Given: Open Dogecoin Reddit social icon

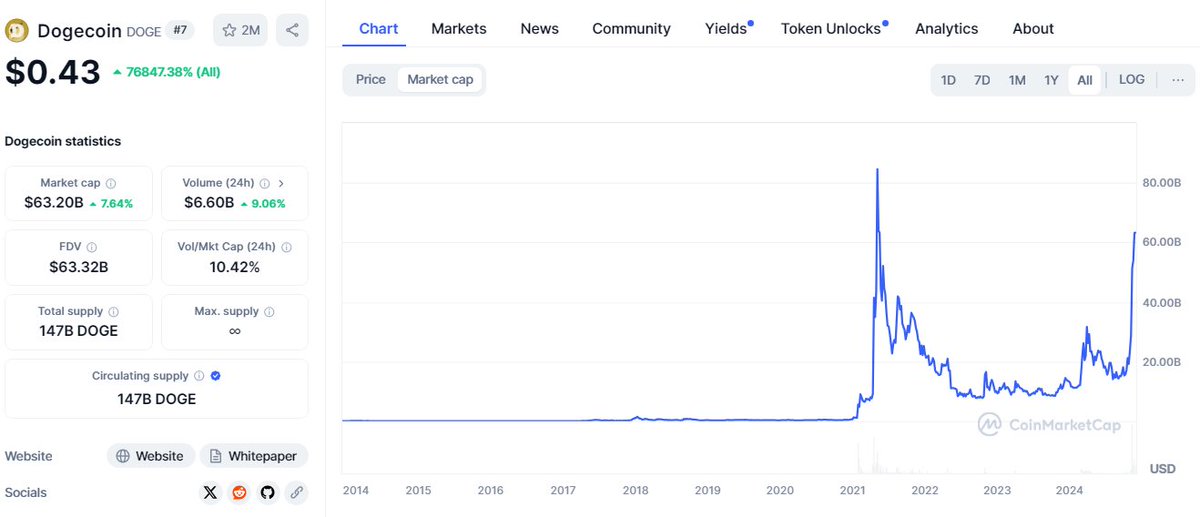Looking at the screenshot, I should coord(239,492).
